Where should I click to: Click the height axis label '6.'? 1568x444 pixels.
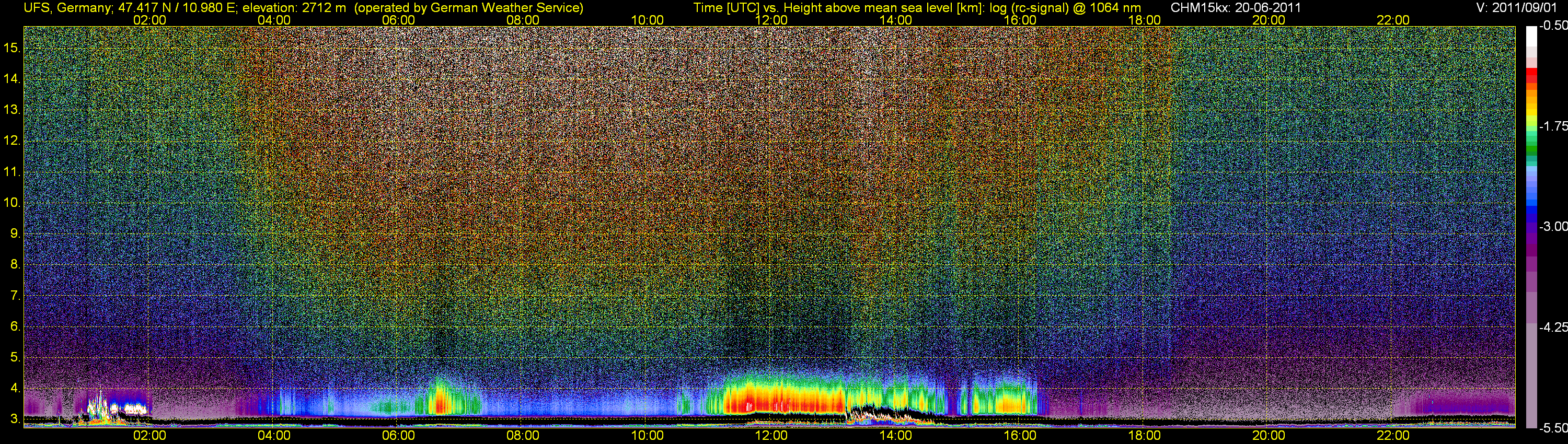click(16, 326)
